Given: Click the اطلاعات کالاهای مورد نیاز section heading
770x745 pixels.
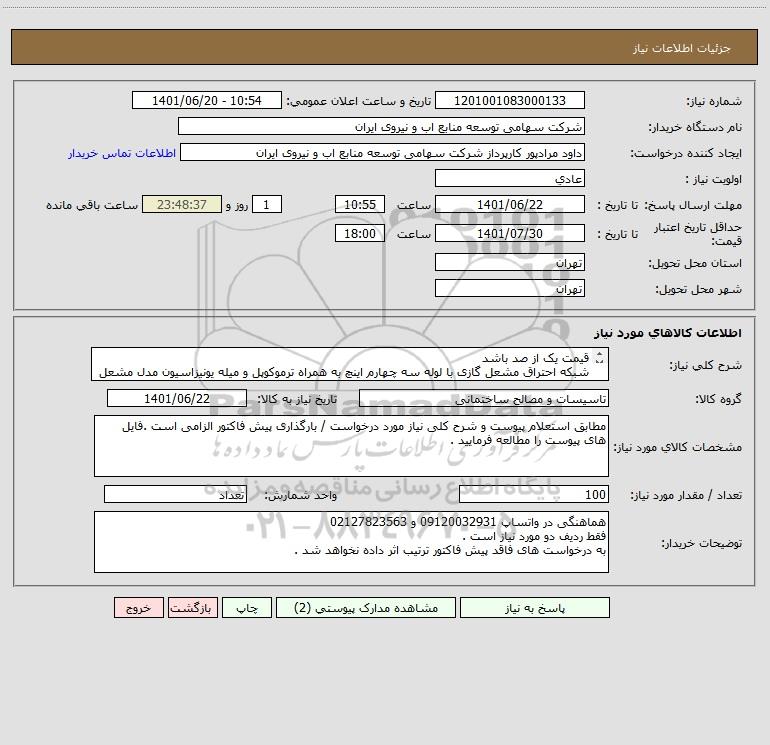Looking at the screenshot, I should (668, 333).
